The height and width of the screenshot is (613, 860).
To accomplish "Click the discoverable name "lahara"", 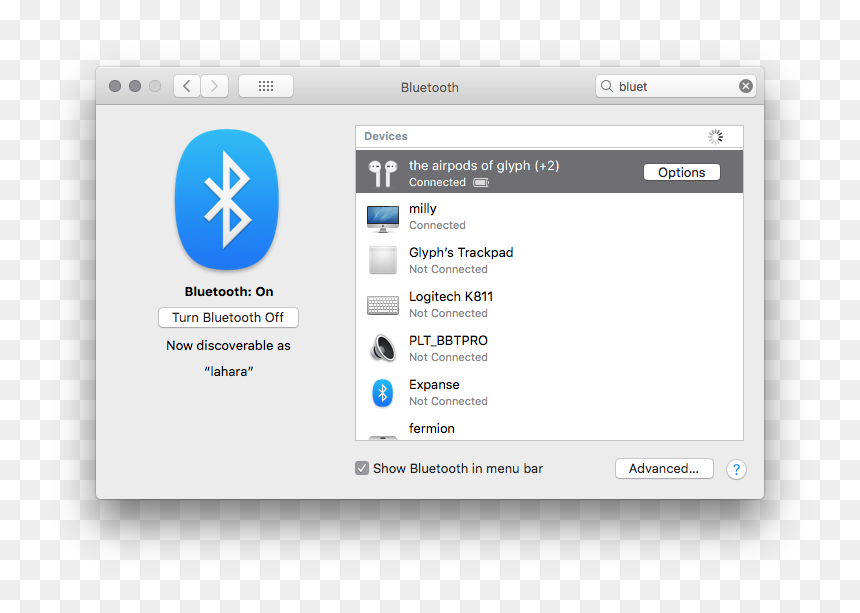I will click(x=229, y=372).
